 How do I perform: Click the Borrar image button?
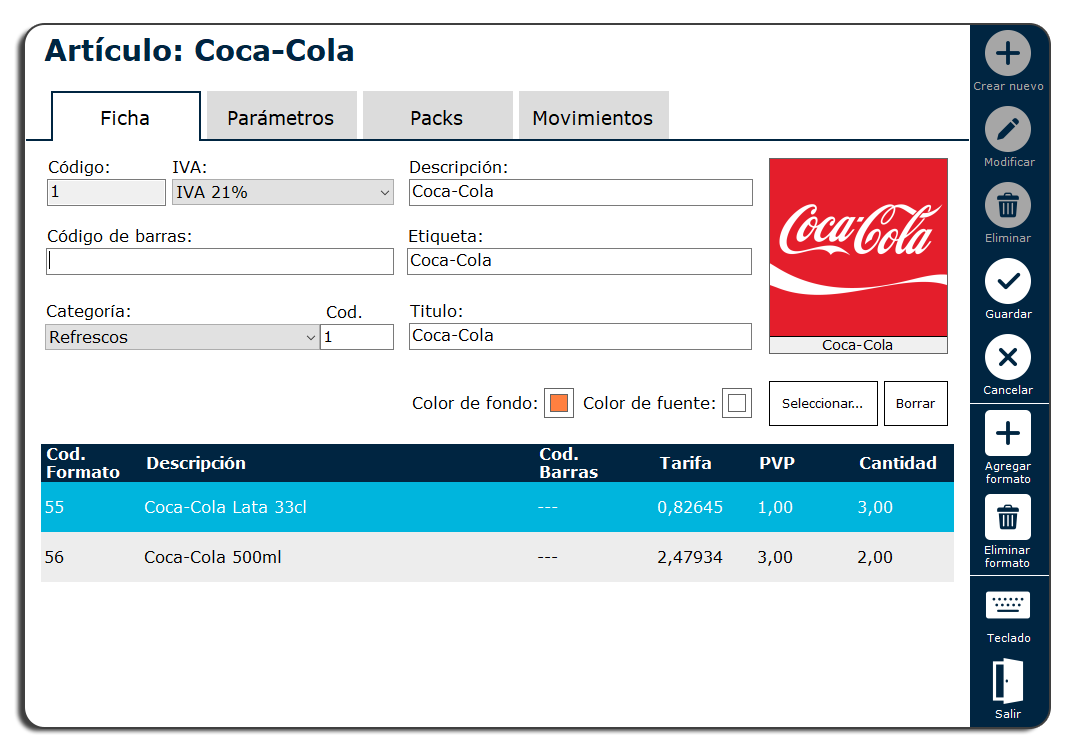(915, 403)
